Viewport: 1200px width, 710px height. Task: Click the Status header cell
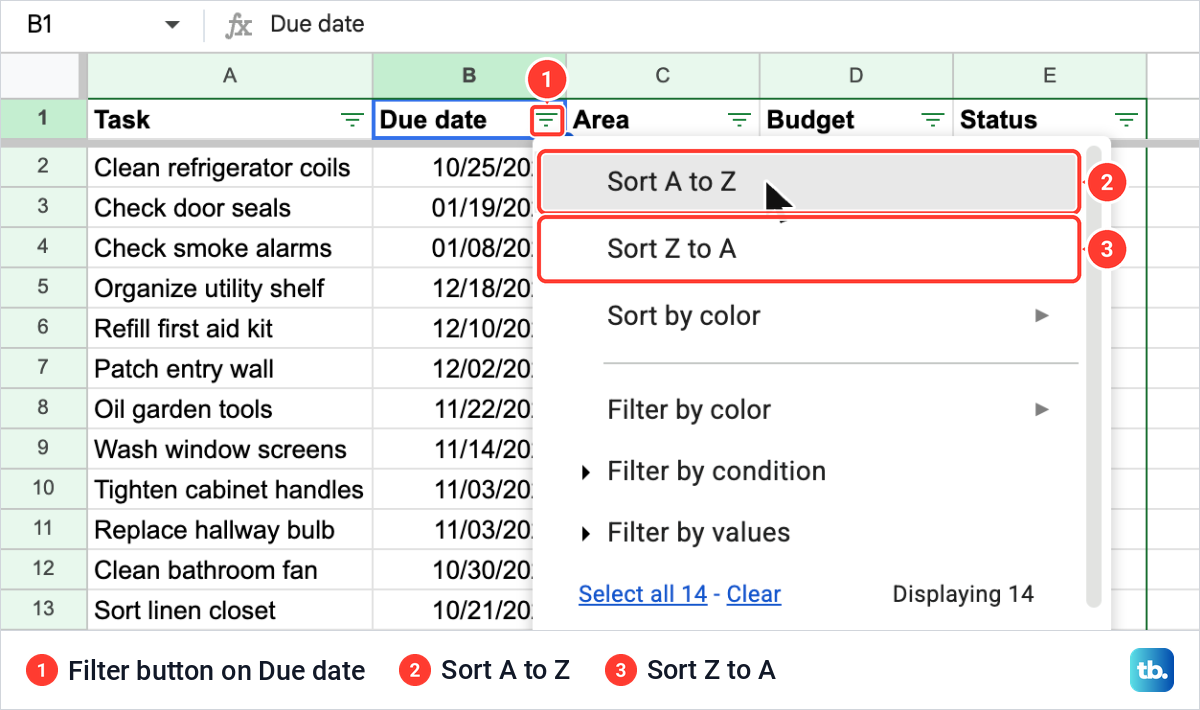pyautogui.click(x=1050, y=120)
